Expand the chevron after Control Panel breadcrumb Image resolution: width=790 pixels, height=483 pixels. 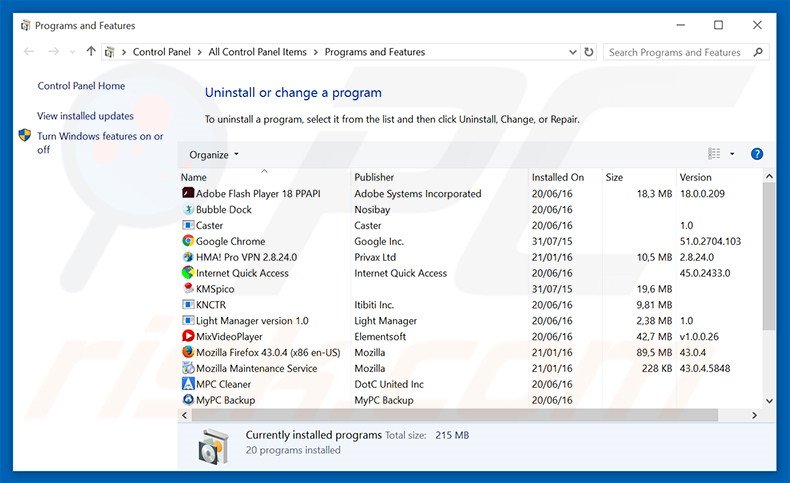pos(200,52)
